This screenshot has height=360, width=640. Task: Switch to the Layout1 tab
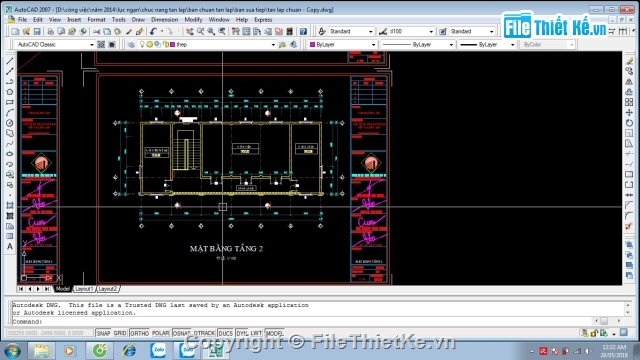pyautogui.click(x=84, y=289)
